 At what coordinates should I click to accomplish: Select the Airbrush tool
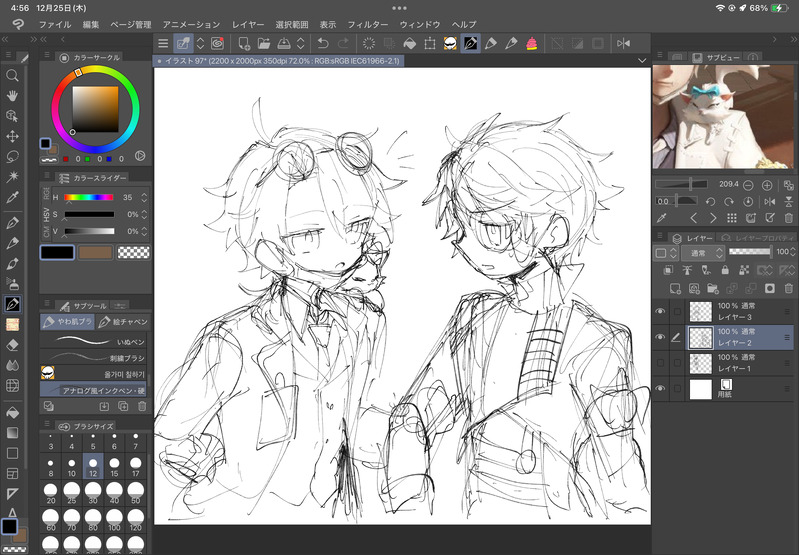(x=12, y=283)
